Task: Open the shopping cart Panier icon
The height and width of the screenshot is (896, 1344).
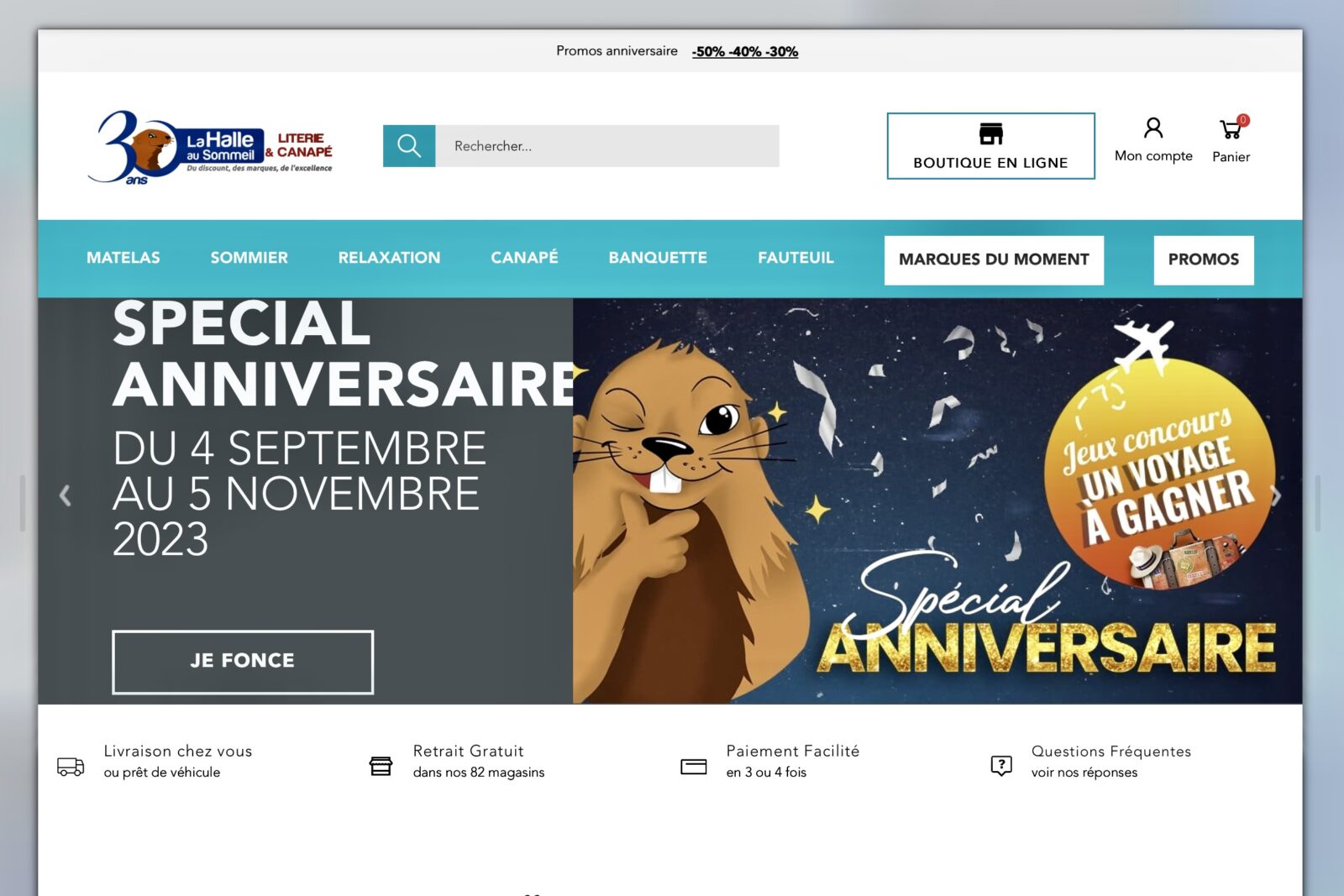Action: point(1231,129)
